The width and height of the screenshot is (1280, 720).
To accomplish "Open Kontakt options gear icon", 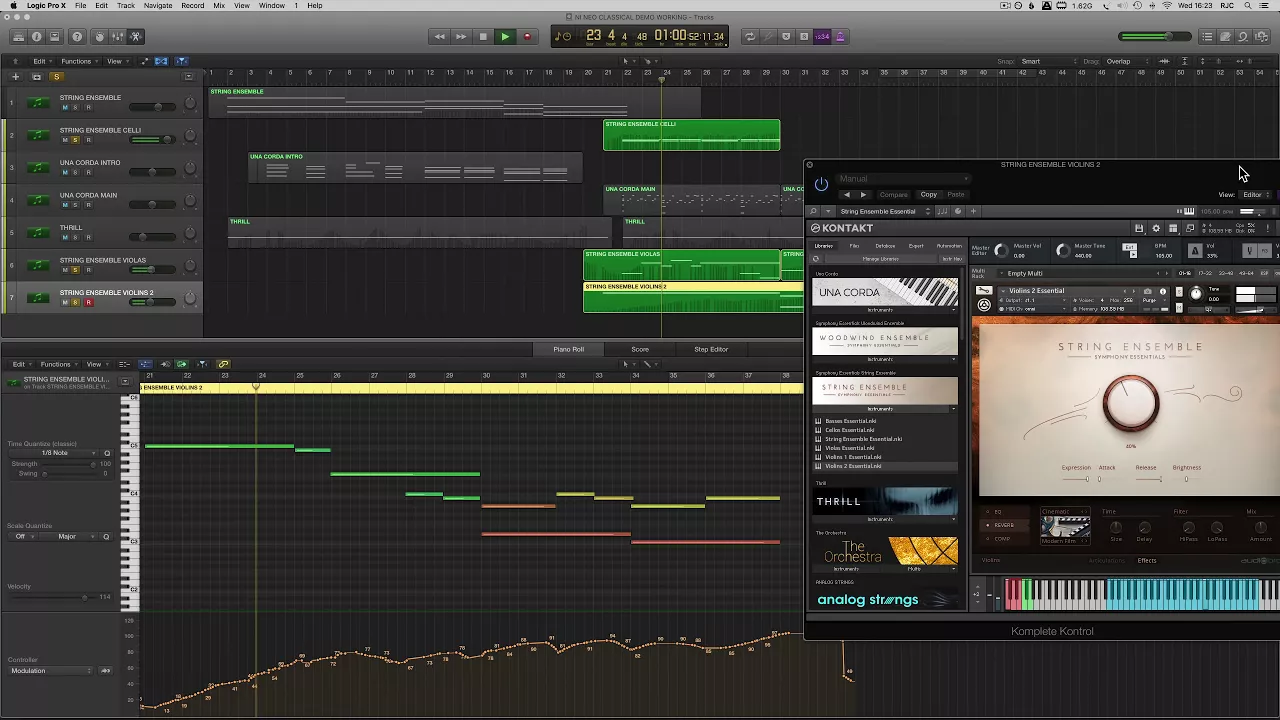I will (1156, 228).
